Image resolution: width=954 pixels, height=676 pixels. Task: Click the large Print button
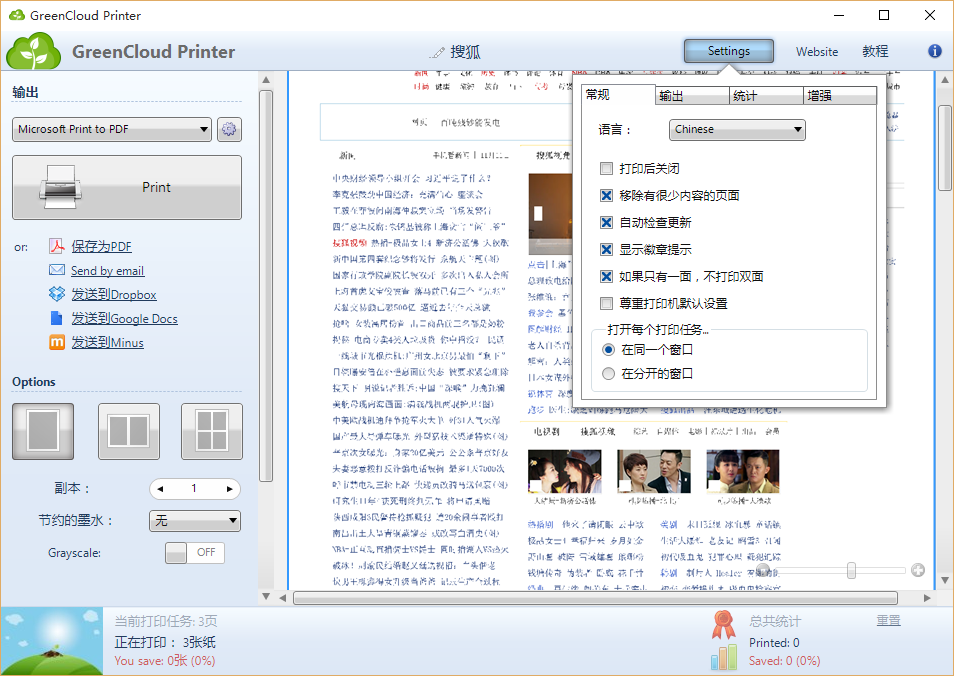click(127, 187)
